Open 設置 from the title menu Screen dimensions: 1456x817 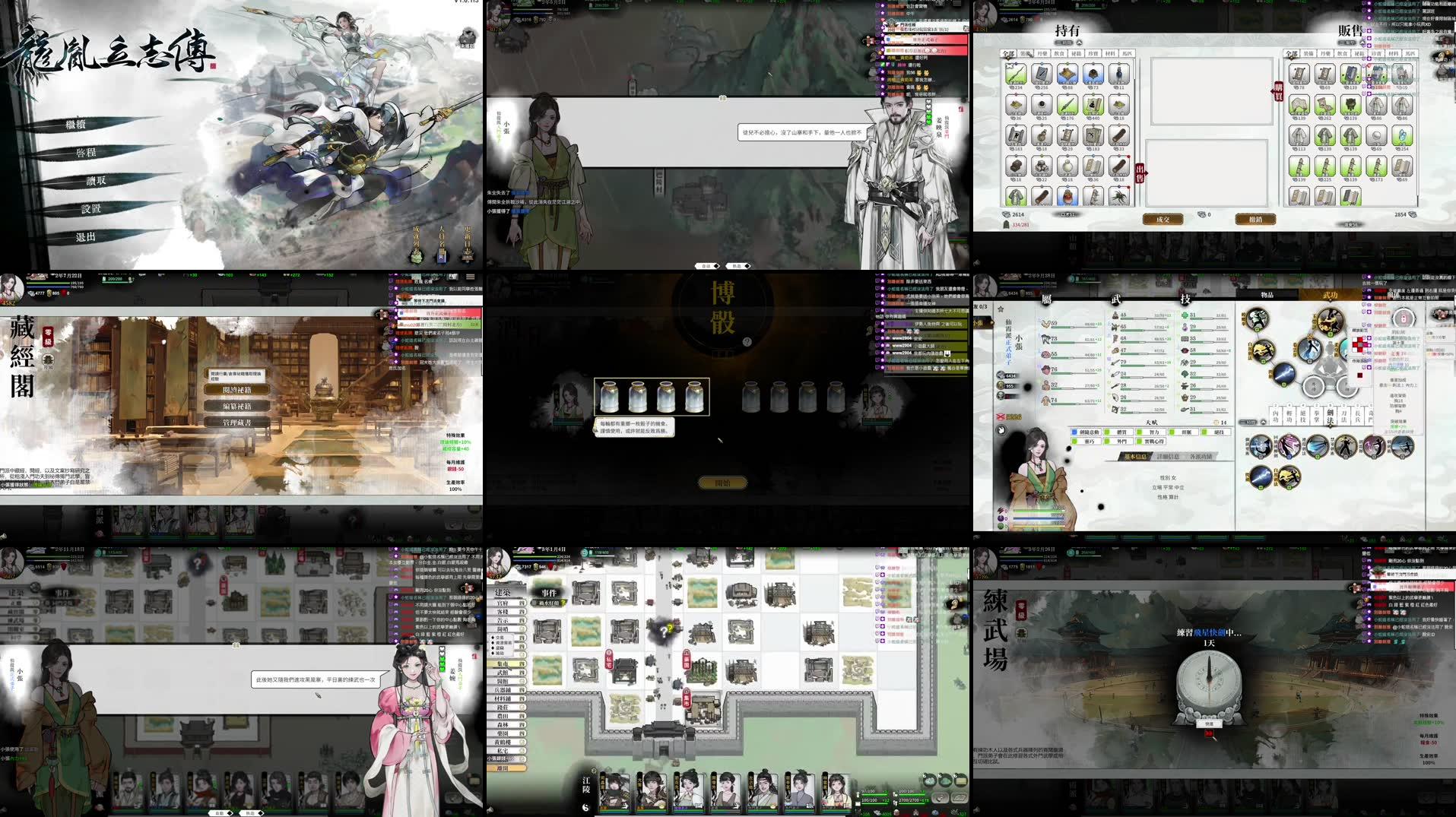(90, 209)
